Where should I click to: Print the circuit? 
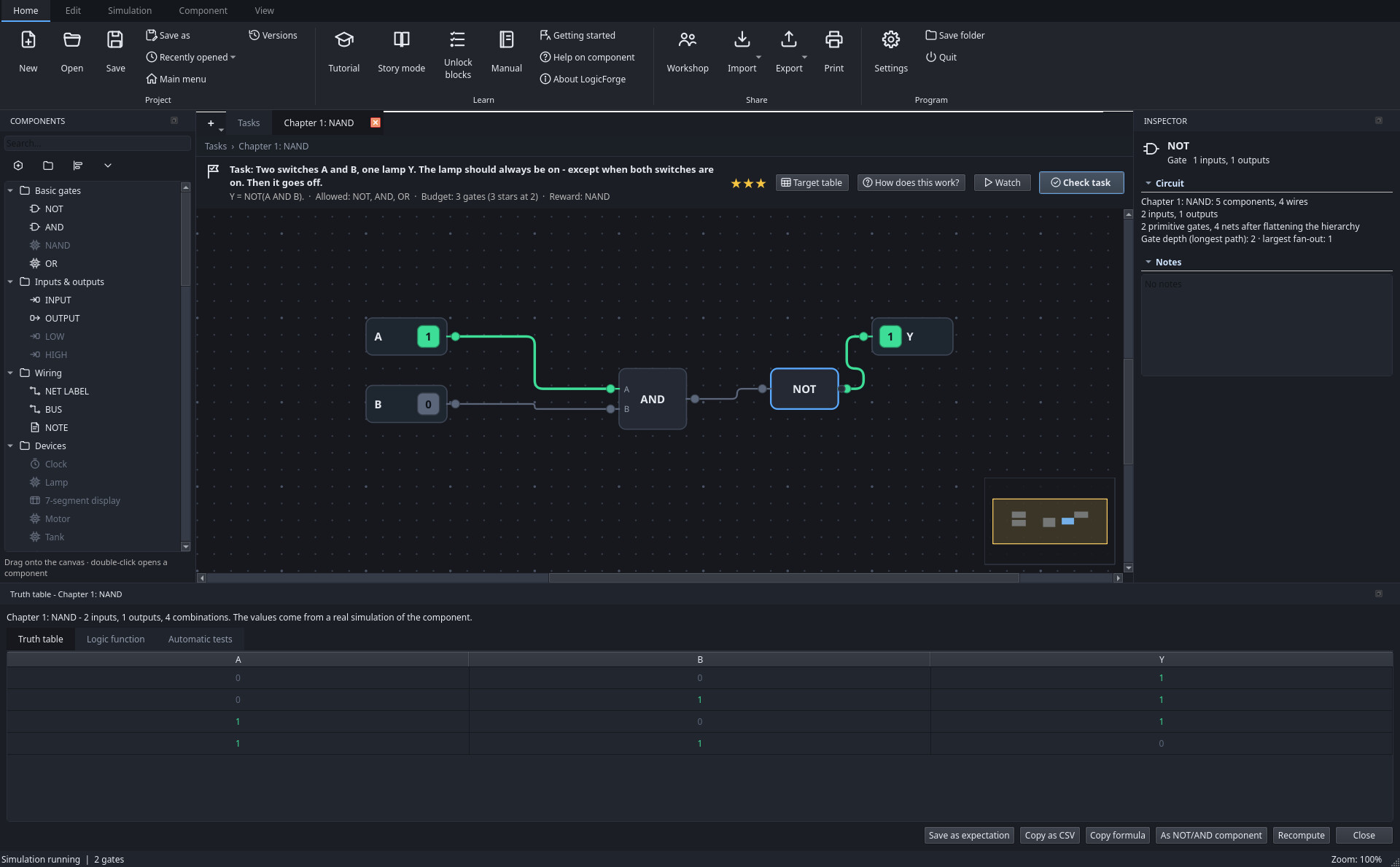(833, 51)
